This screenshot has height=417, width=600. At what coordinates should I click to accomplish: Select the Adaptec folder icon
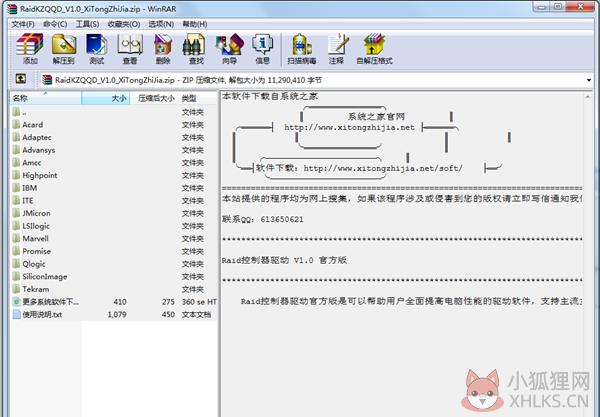coord(16,137)
